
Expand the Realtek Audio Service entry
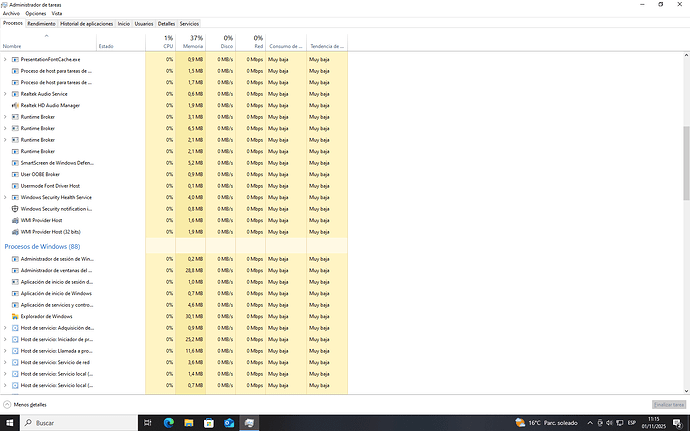pos(5,94)
